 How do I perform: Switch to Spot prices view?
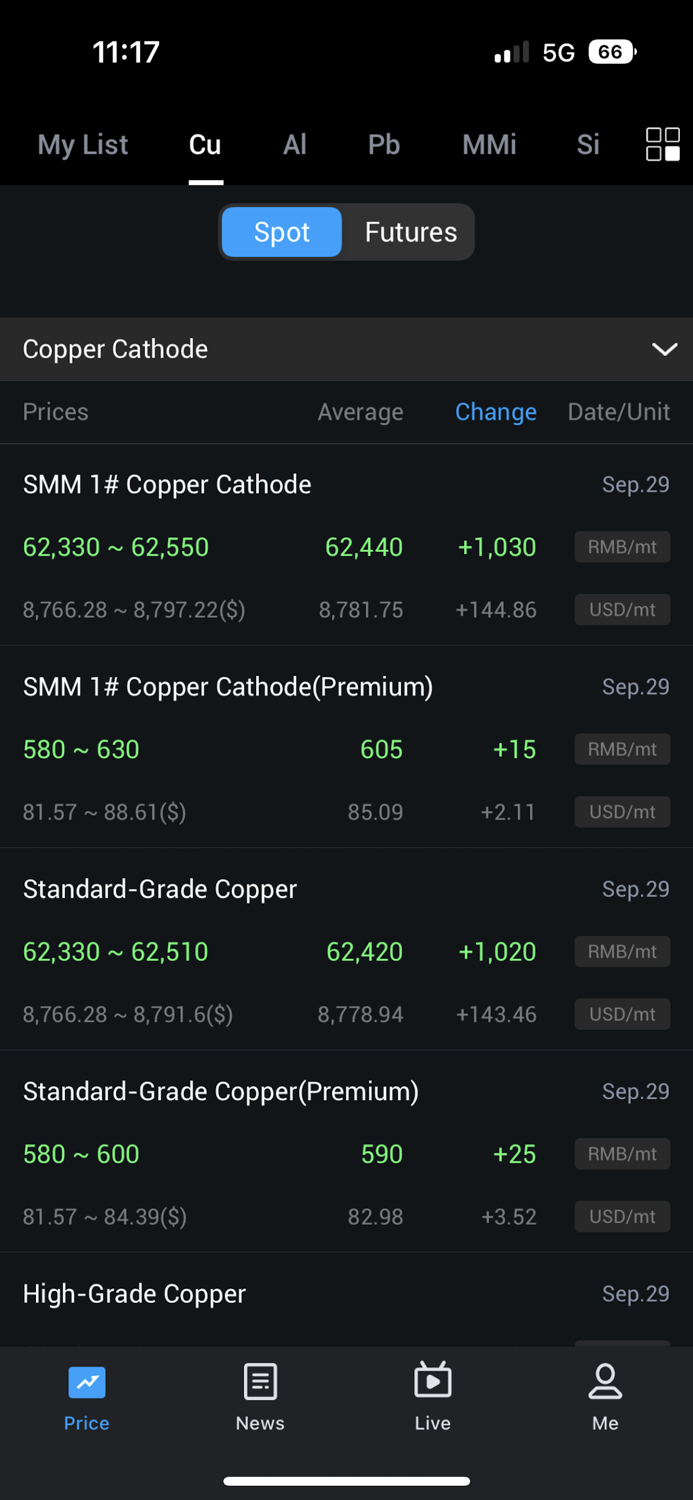[281, 231]
